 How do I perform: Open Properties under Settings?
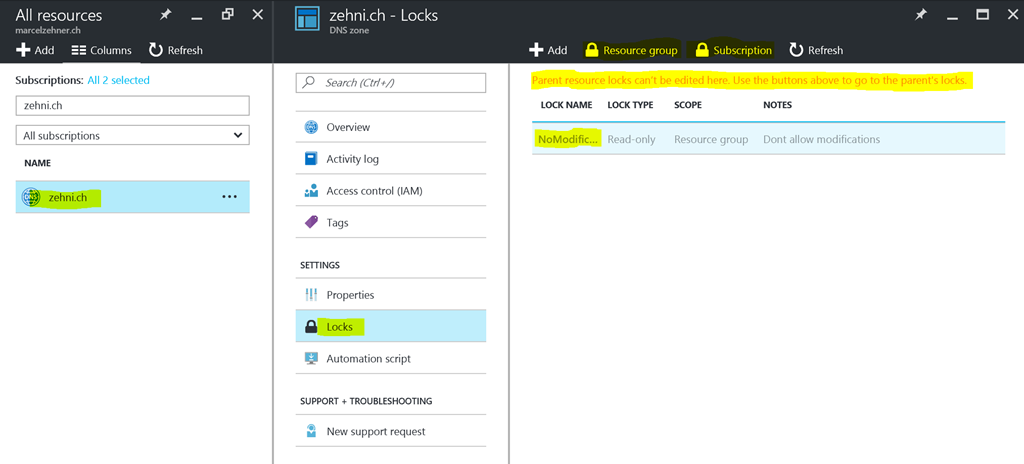pos(350,295)
